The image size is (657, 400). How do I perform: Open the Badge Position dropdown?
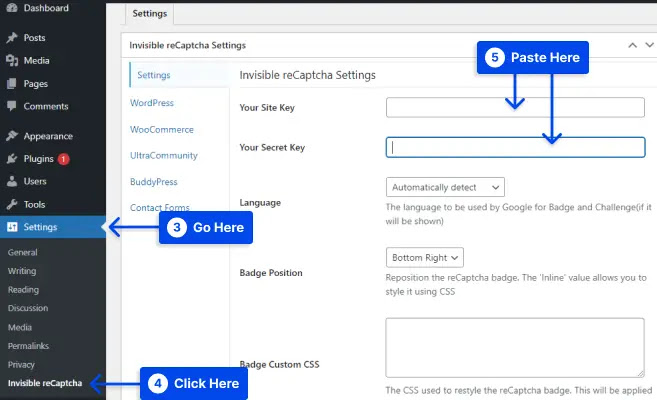[424, 258]
